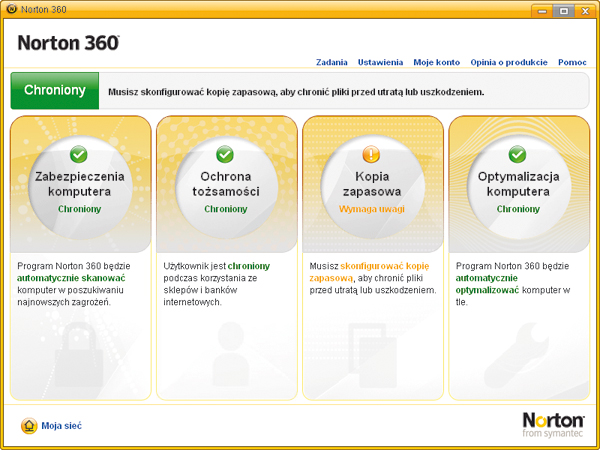Open Moje konto link
This screenshot has width=600, height=450.
point(435,62)
